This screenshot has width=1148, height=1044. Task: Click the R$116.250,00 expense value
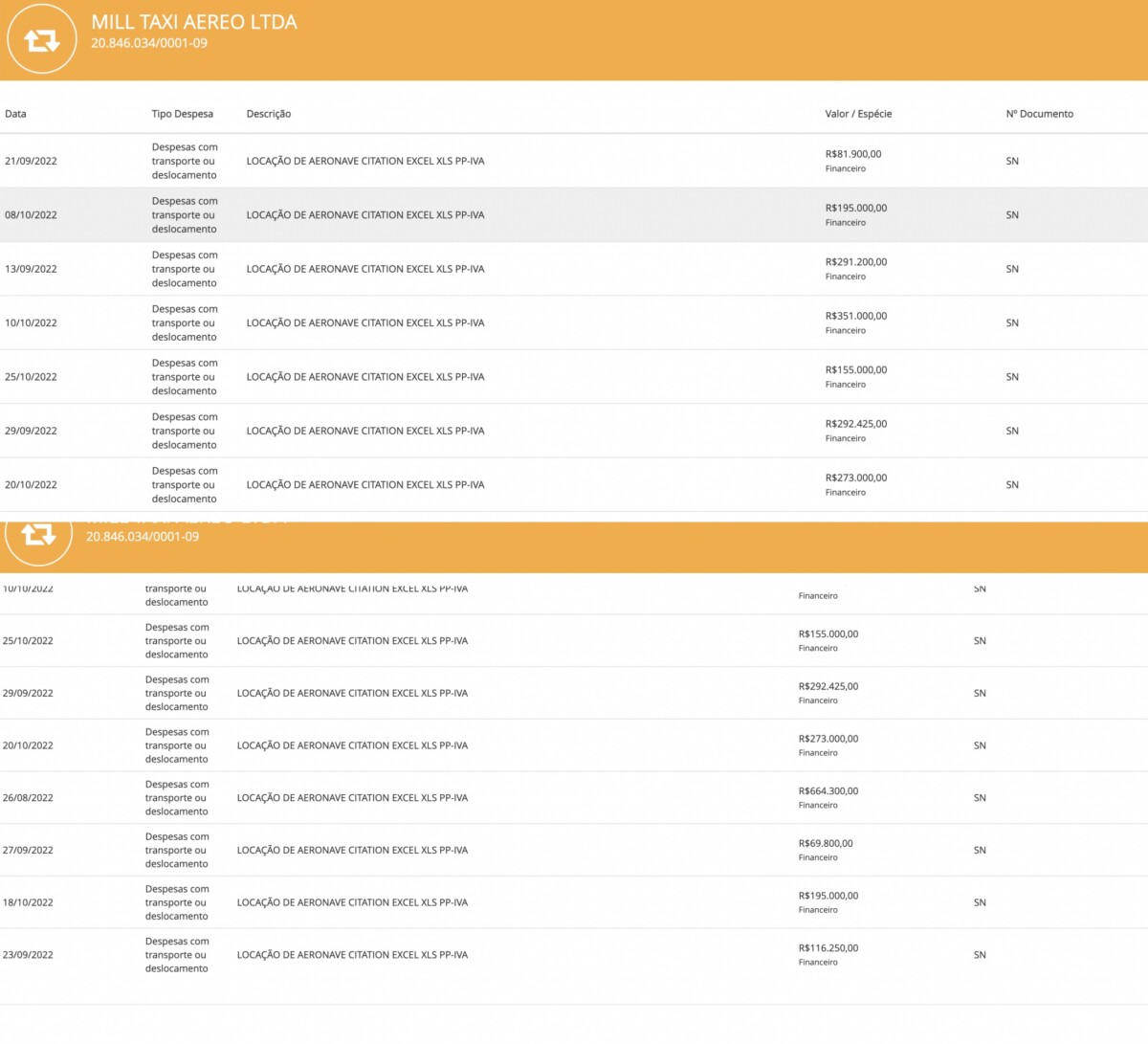[x=828, y=948]
